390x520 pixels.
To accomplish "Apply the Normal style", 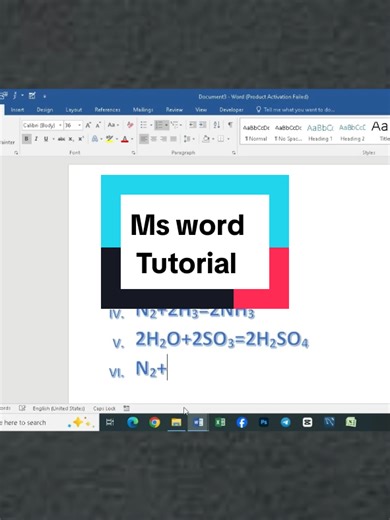I will (256, 133).
